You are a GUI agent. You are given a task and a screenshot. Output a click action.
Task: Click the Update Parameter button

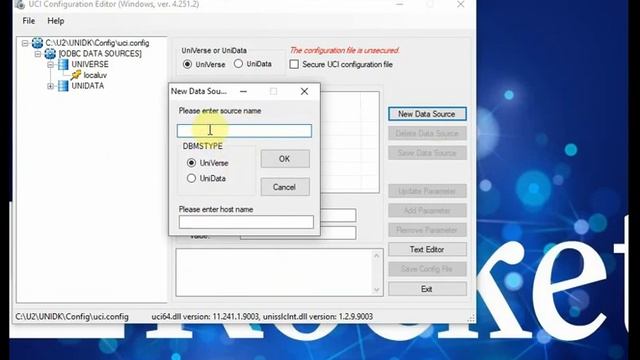[x=427, y=191]
